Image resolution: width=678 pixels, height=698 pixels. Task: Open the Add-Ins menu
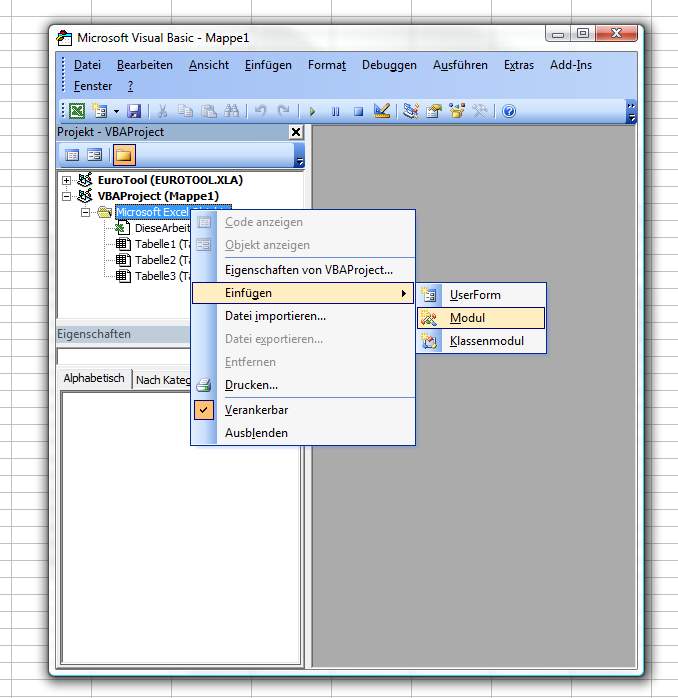click(x=571, y=65)
